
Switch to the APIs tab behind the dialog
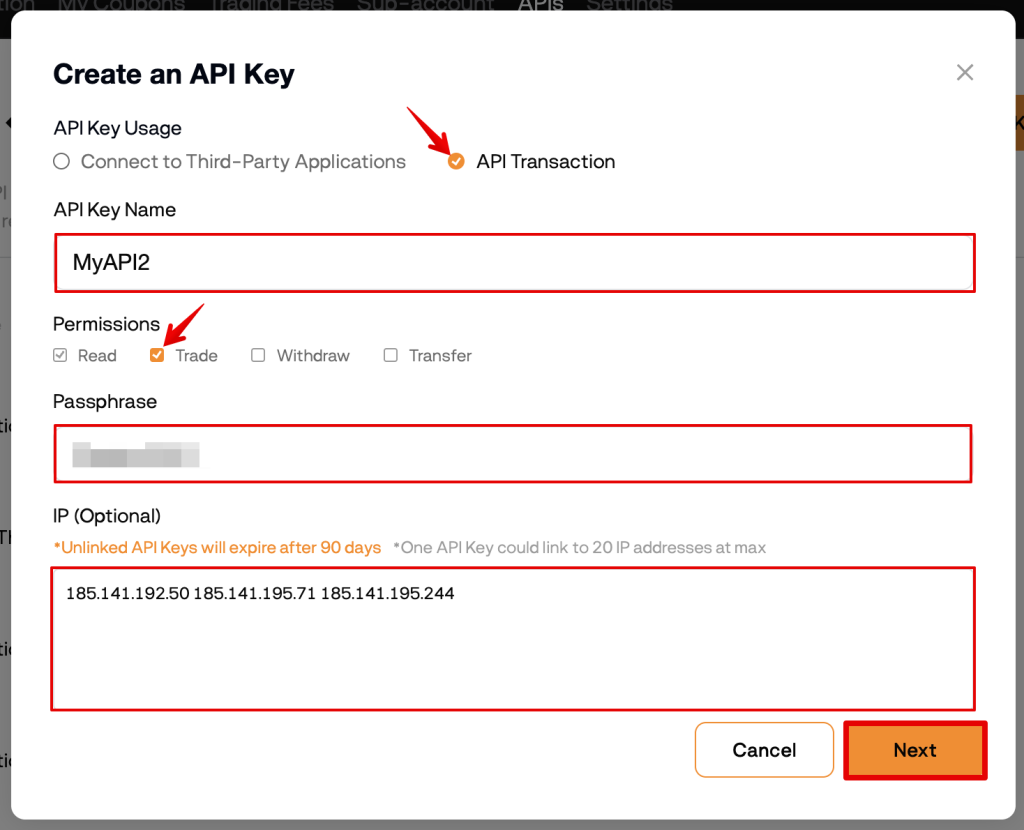tap(540, 5)
